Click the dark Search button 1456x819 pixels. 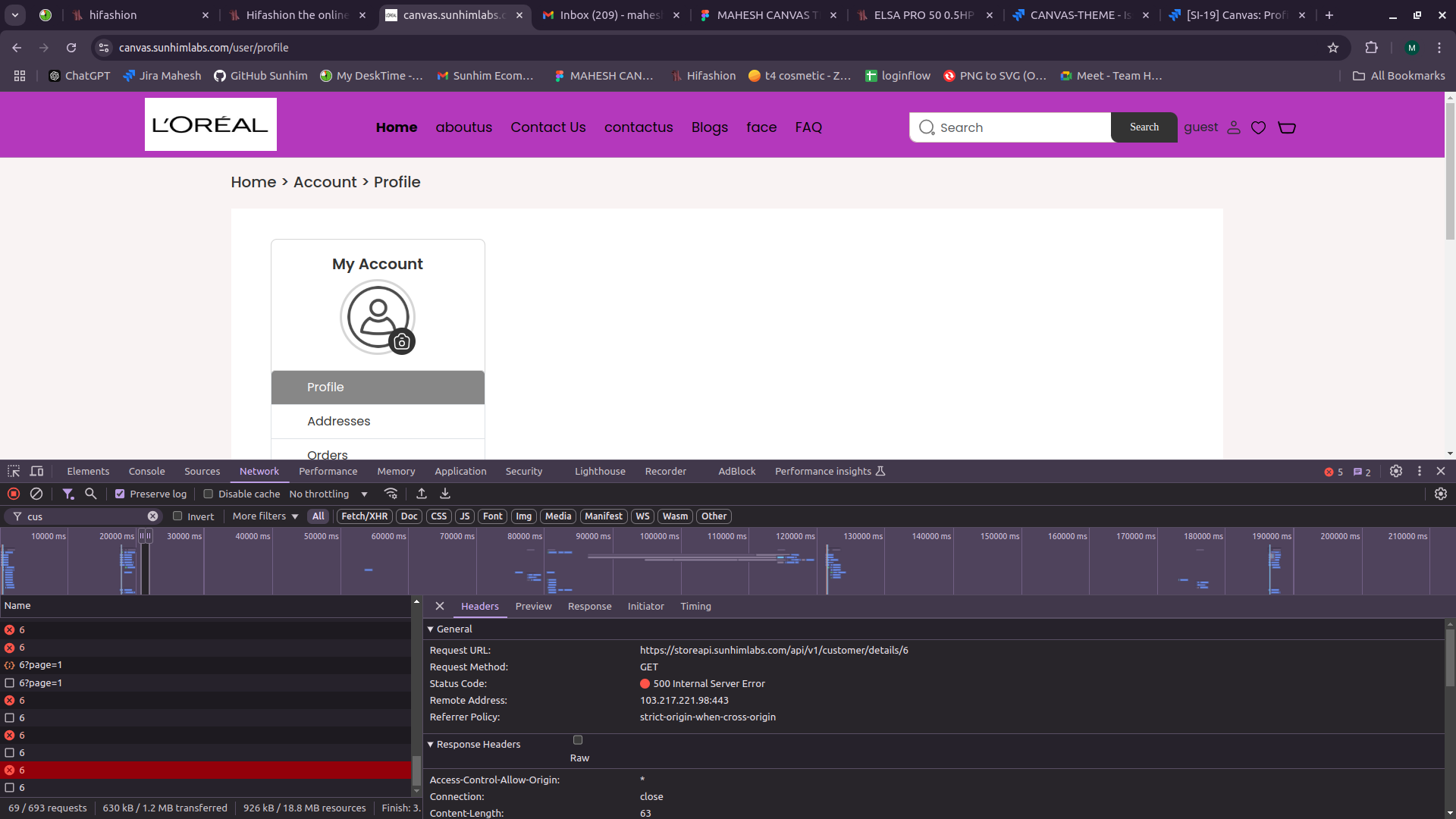pyautogui.click(x=1144, y=127)
